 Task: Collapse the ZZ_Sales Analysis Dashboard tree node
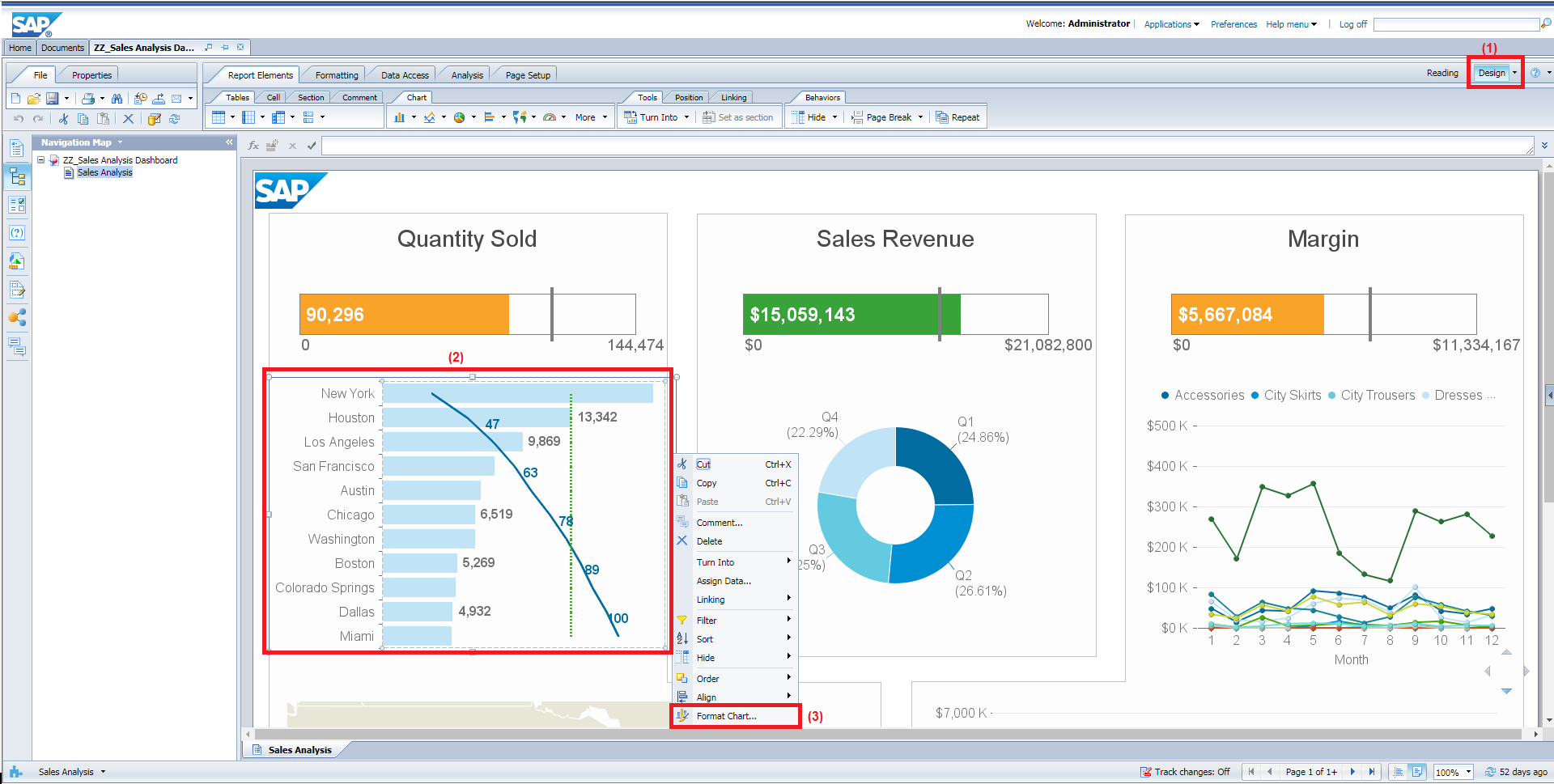[x=40, y=160]
